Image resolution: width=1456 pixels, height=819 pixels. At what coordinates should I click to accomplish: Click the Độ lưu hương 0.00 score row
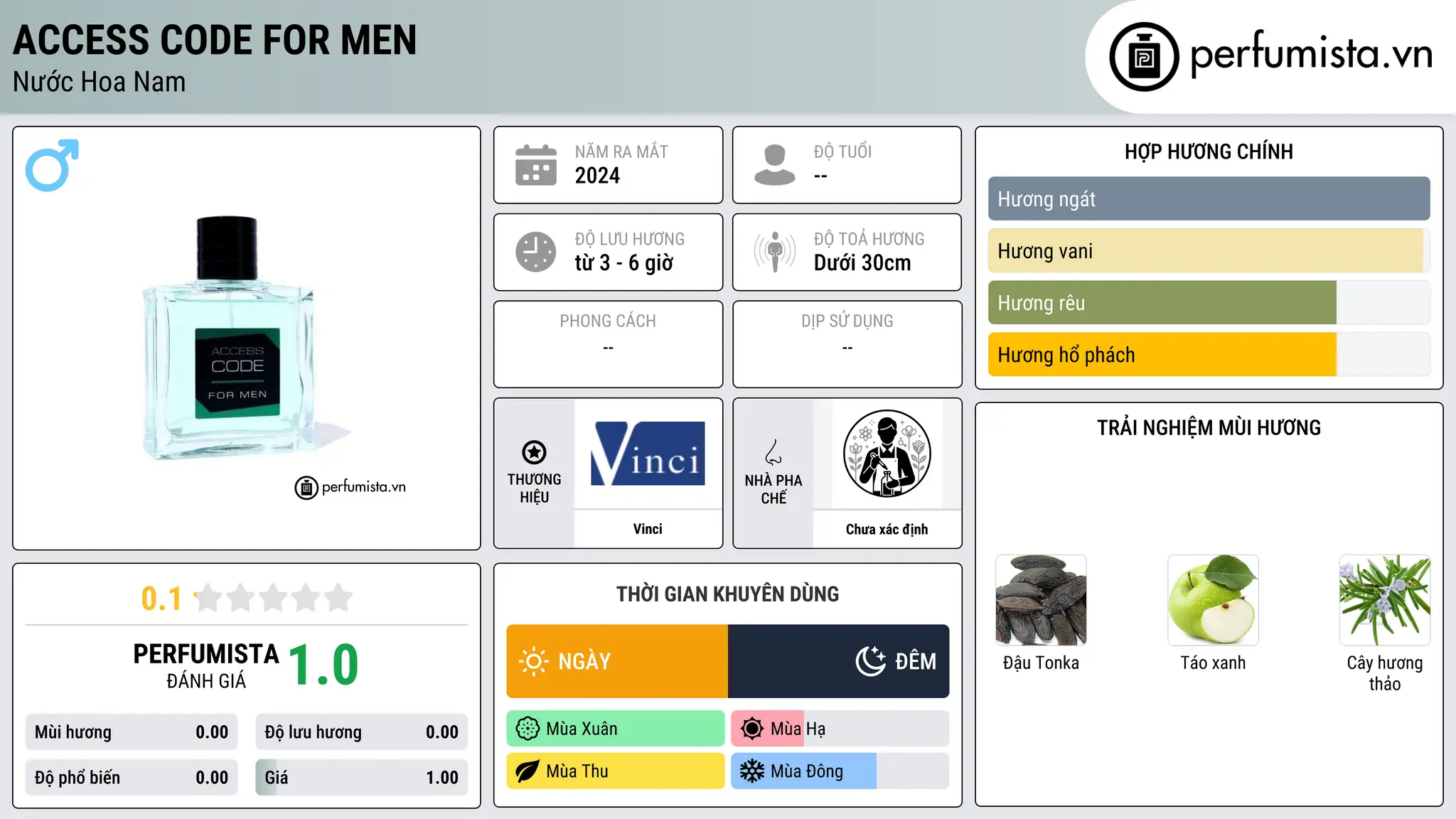(362, 732)
